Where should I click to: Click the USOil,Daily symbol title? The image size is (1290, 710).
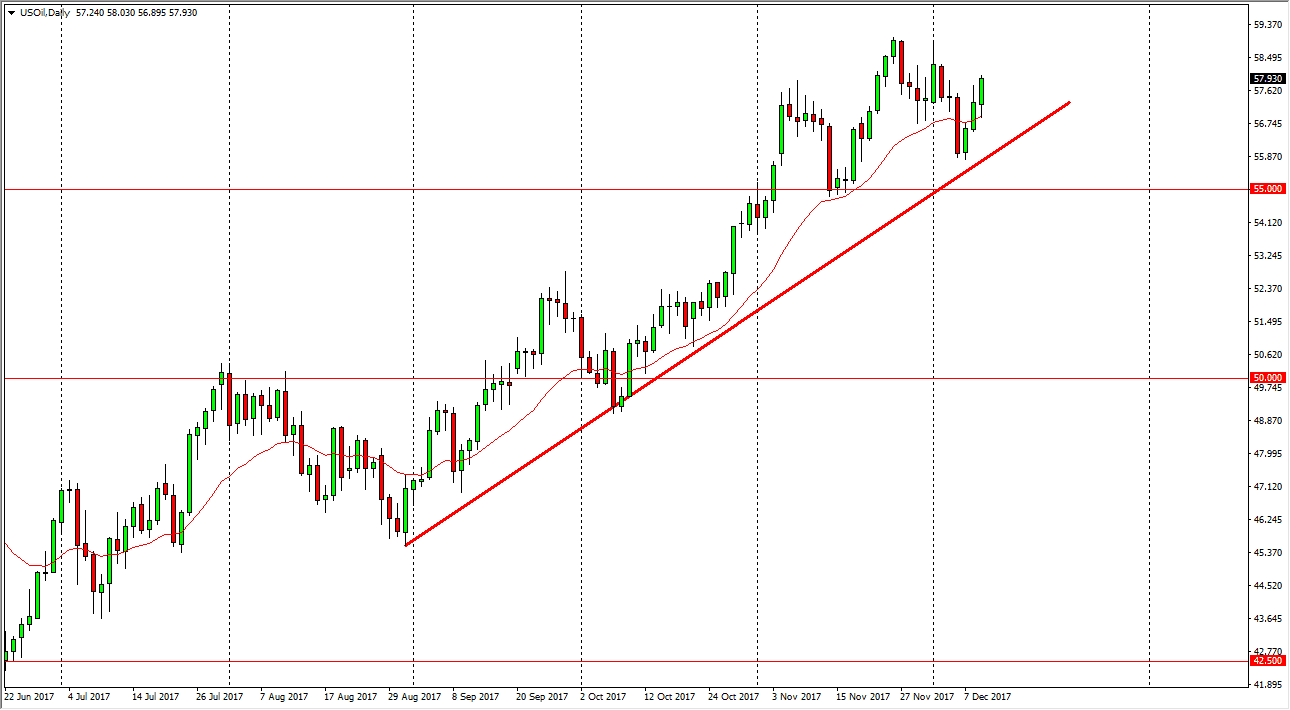point(44,13)
